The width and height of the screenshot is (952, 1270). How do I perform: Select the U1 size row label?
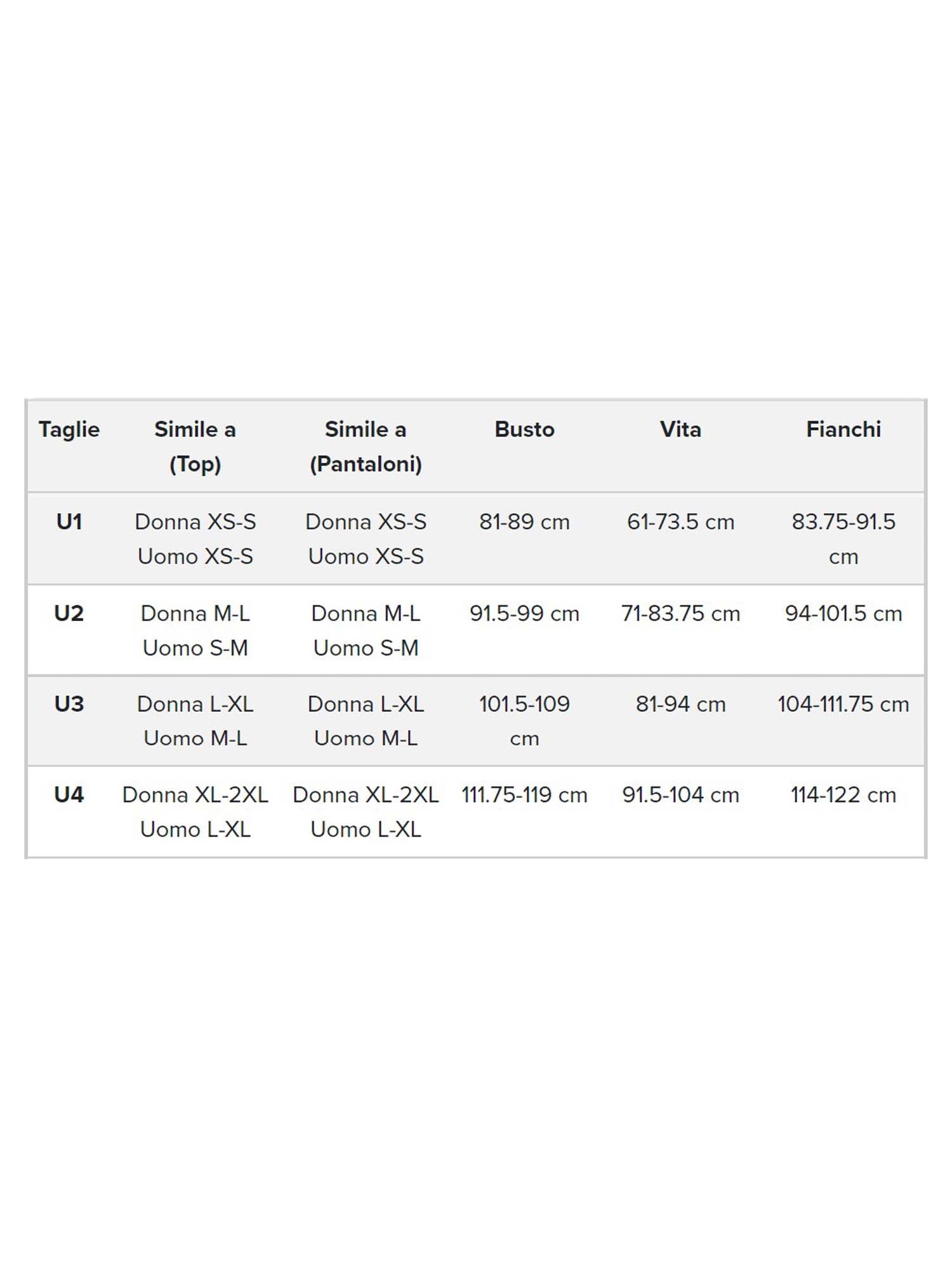69,522
